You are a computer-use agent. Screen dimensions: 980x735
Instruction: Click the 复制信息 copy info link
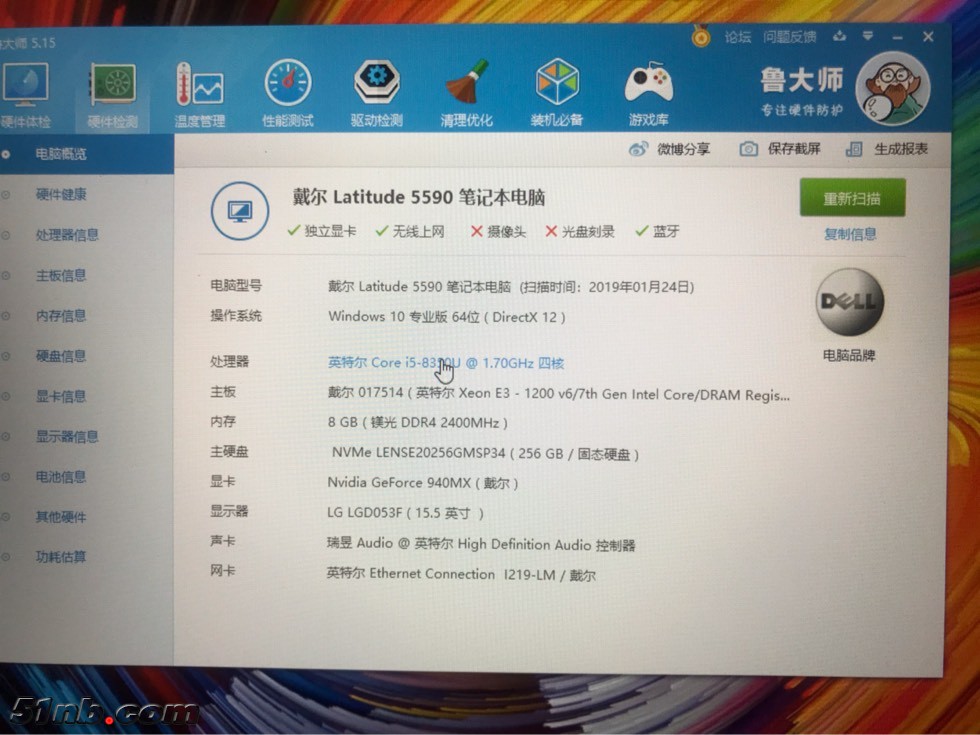(850, 234)
